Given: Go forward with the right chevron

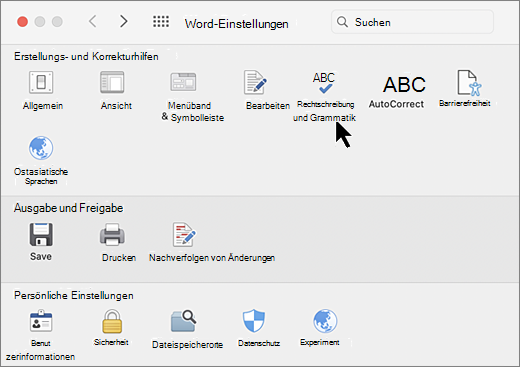Looking at the screenshot, I should pos(124,22).
